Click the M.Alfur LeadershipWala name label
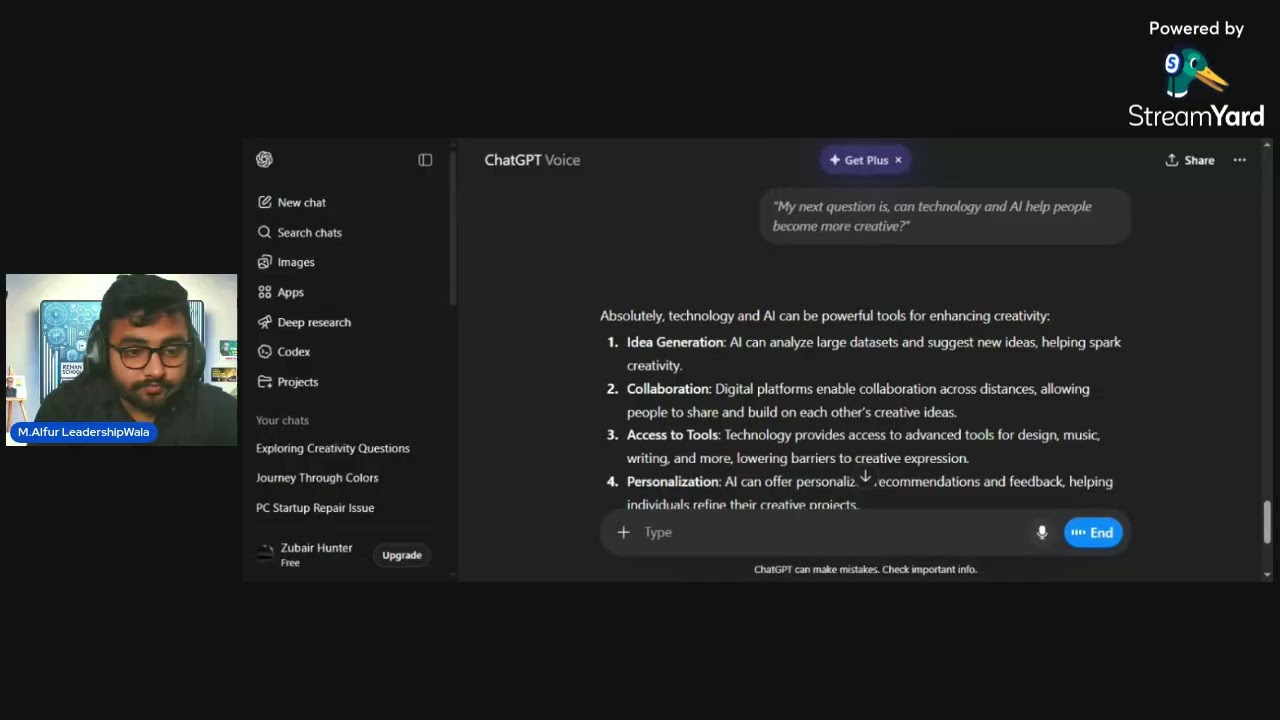1280x720 pixels. pos(84,432)
